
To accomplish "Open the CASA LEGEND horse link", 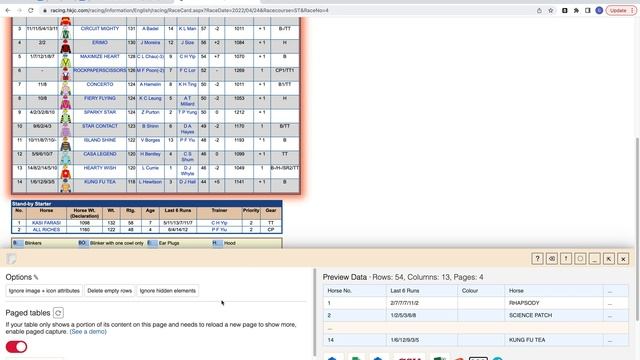I will (x=100, y=153).
